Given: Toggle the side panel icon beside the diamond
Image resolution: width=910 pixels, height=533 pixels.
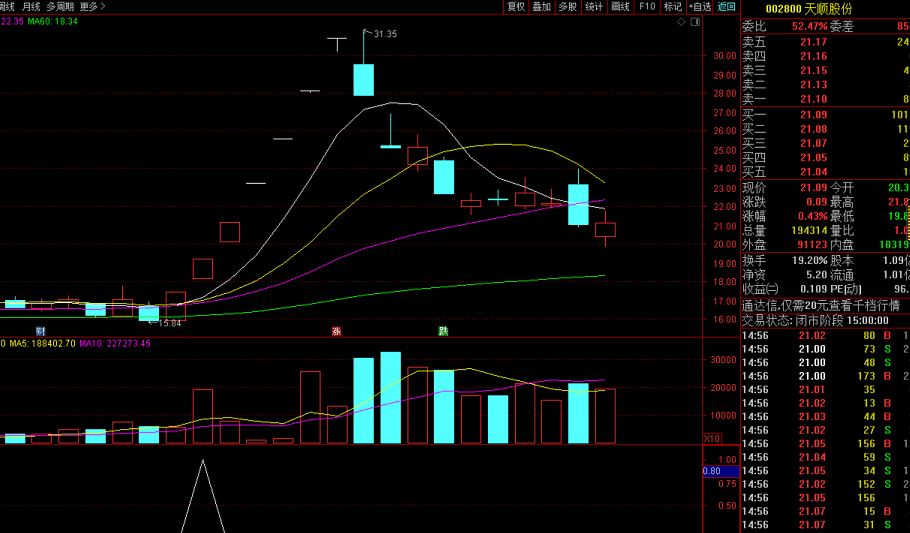Looking at the screenshot, I should pyautogui.click(x=695, y=22).
